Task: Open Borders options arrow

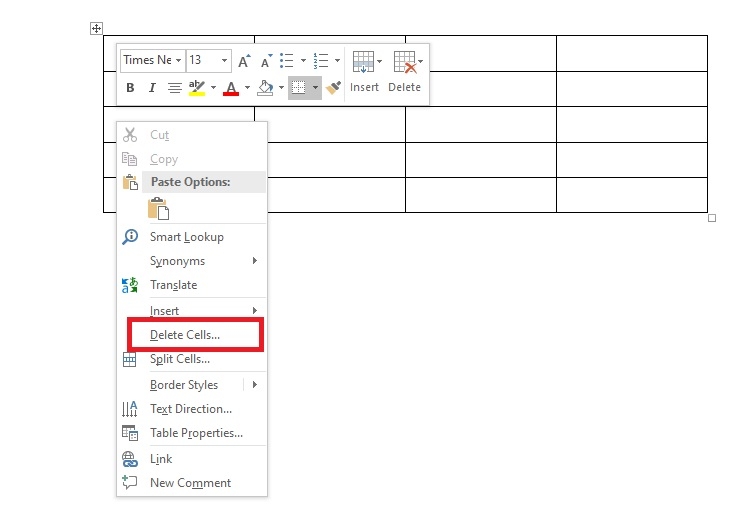Action: tap(315, 88)
